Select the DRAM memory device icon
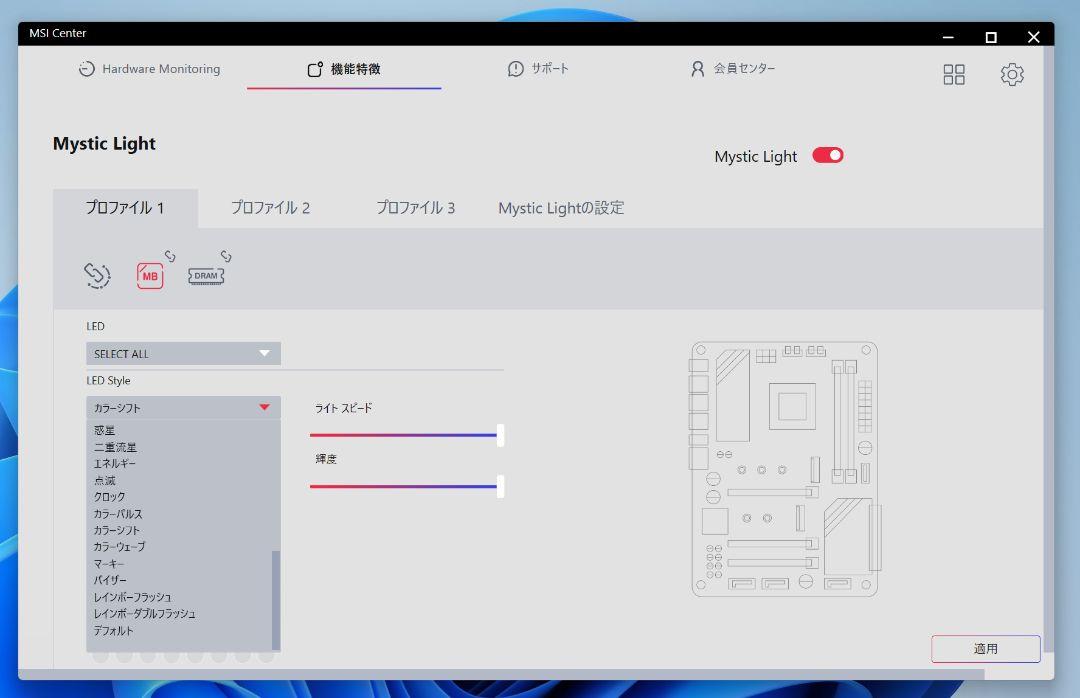This screenshot has width=1080, height=698. click(x=206, y=276)
